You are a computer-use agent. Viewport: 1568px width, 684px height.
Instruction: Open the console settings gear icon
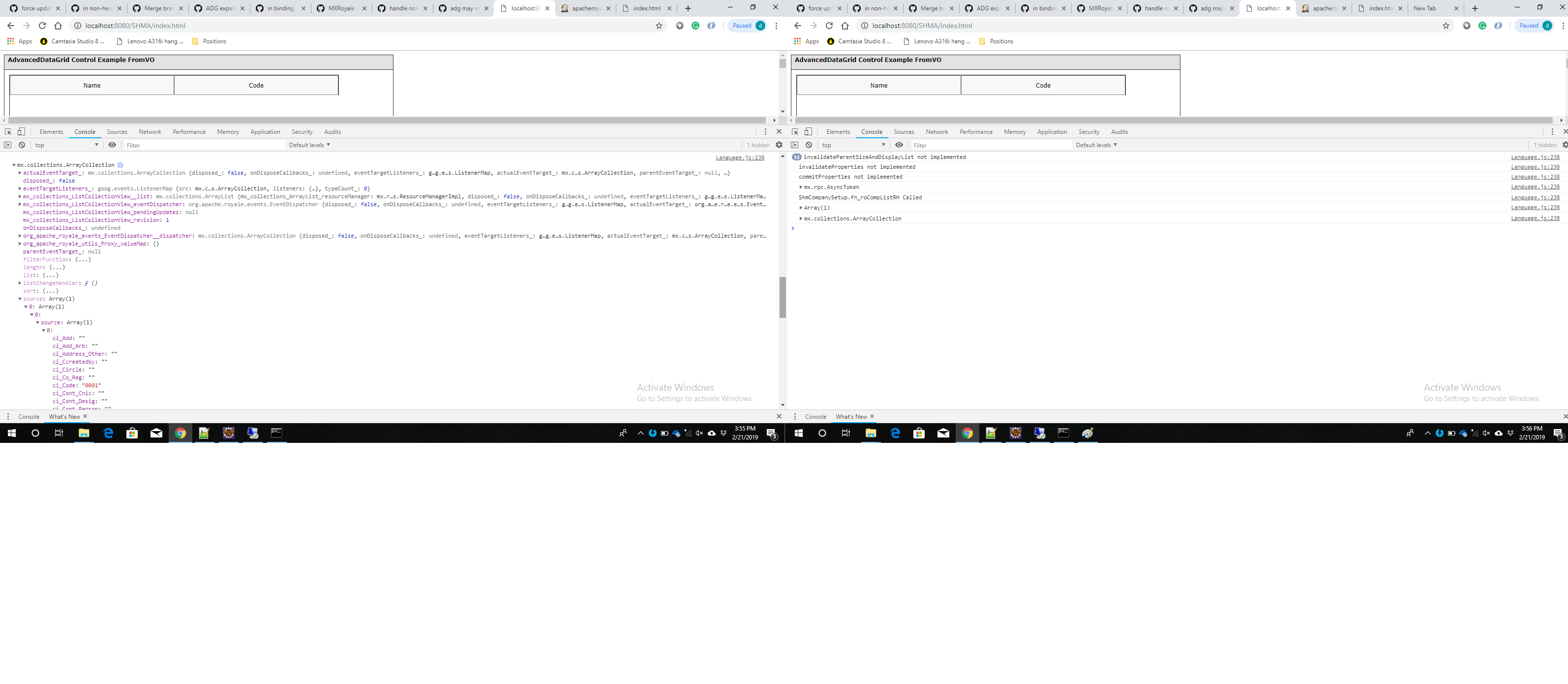[x=779, y=145]
